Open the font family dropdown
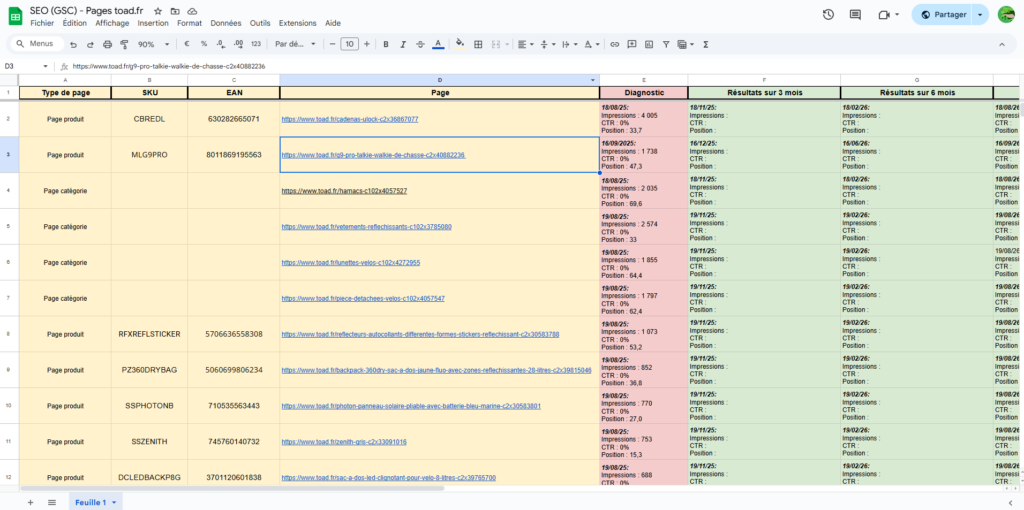1024x510 pixels. (x=295, y=44)
